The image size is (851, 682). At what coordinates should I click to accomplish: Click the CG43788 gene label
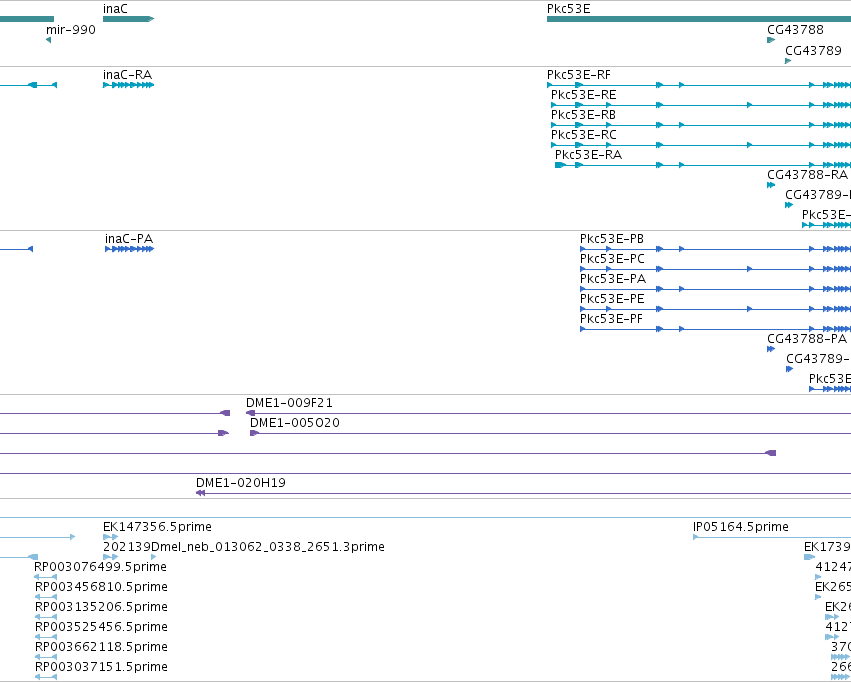[x=795, y=29]
